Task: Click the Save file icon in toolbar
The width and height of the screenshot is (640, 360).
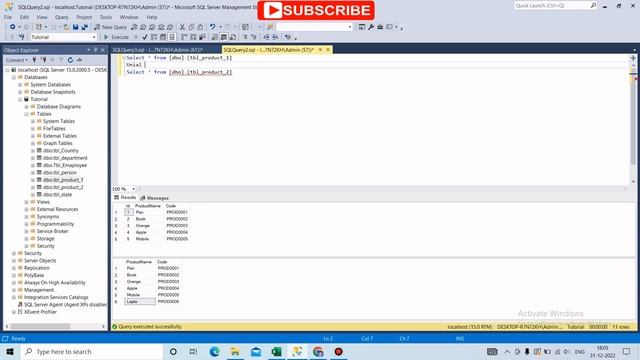Action: click(x=76, y=27)
